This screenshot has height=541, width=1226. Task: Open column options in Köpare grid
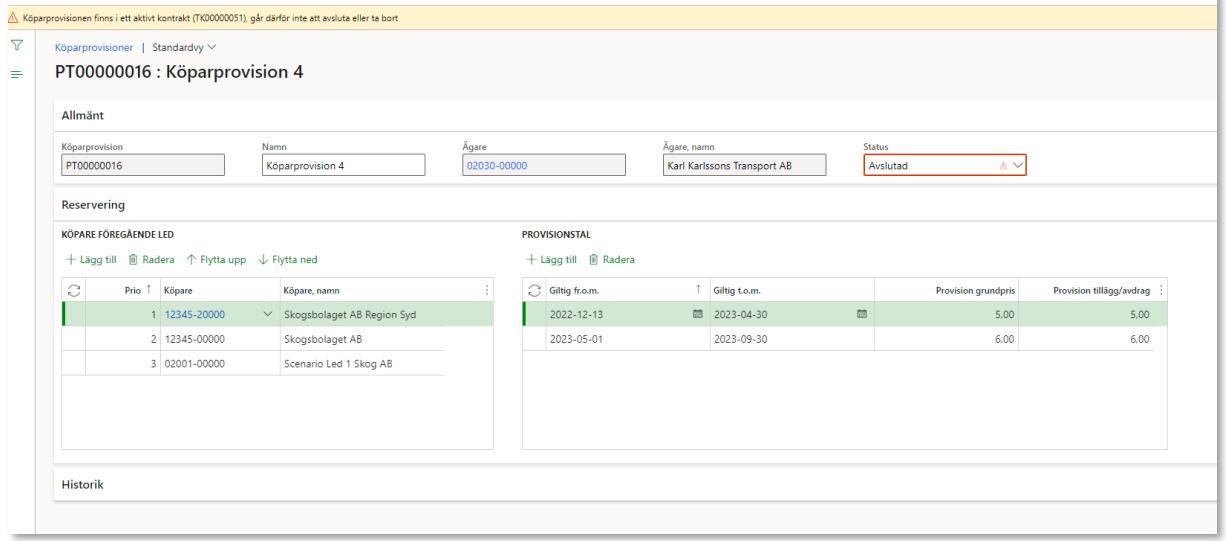[x=487, y=290]
